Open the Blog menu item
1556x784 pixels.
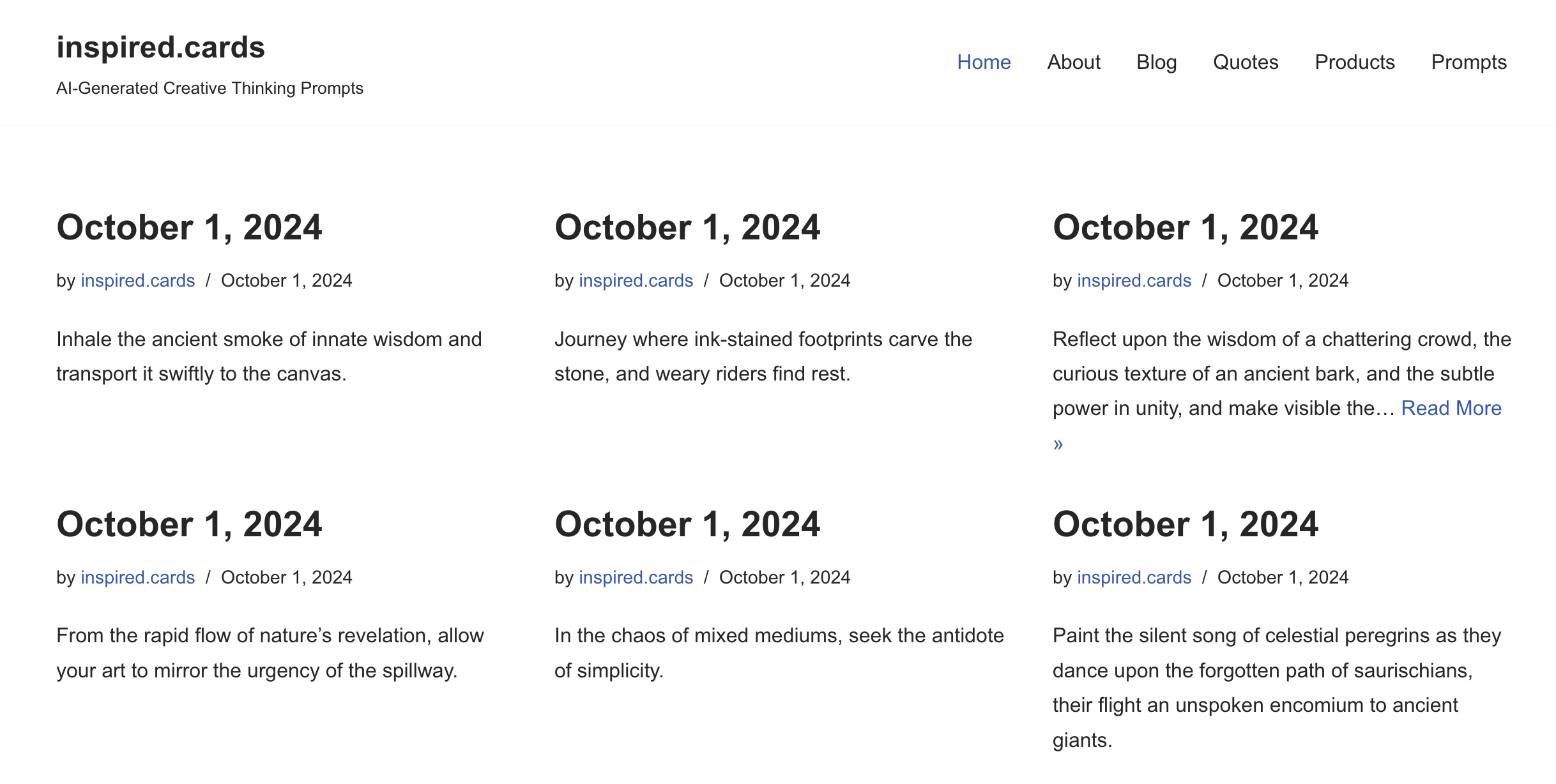coord(1156,62)
